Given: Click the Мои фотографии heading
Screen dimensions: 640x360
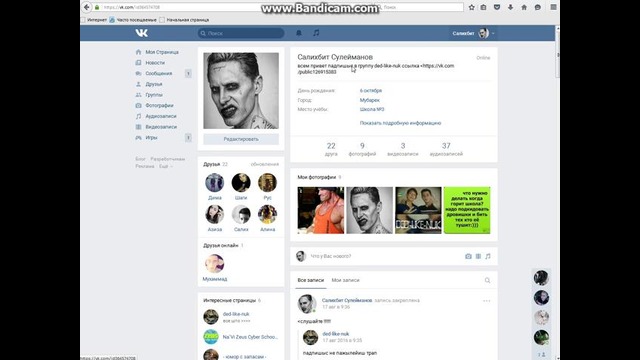Looking at the screenshot, I should 317,177.
